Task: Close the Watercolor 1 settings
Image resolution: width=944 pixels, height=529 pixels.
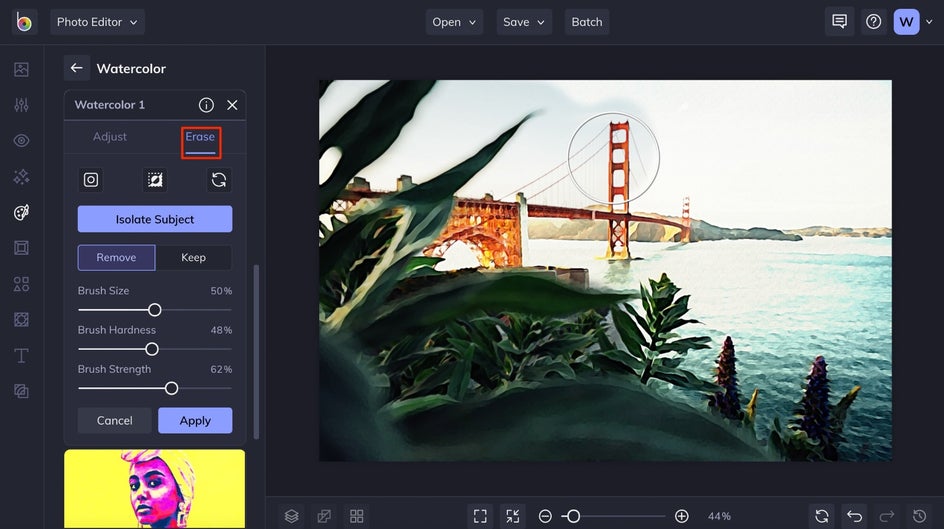Action: click(x=232, y=105)
